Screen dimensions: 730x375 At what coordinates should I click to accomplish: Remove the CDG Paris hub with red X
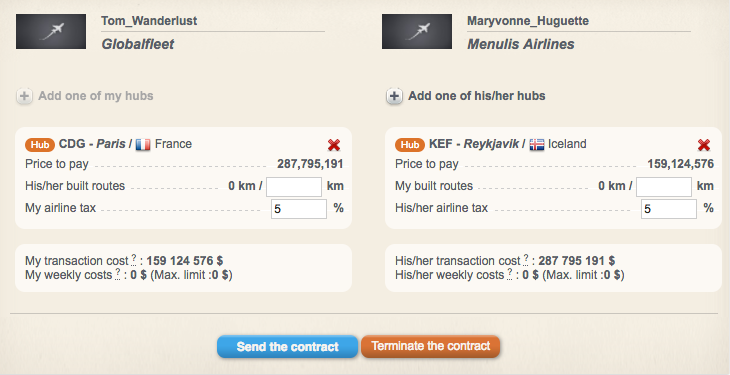coord(334,145)
